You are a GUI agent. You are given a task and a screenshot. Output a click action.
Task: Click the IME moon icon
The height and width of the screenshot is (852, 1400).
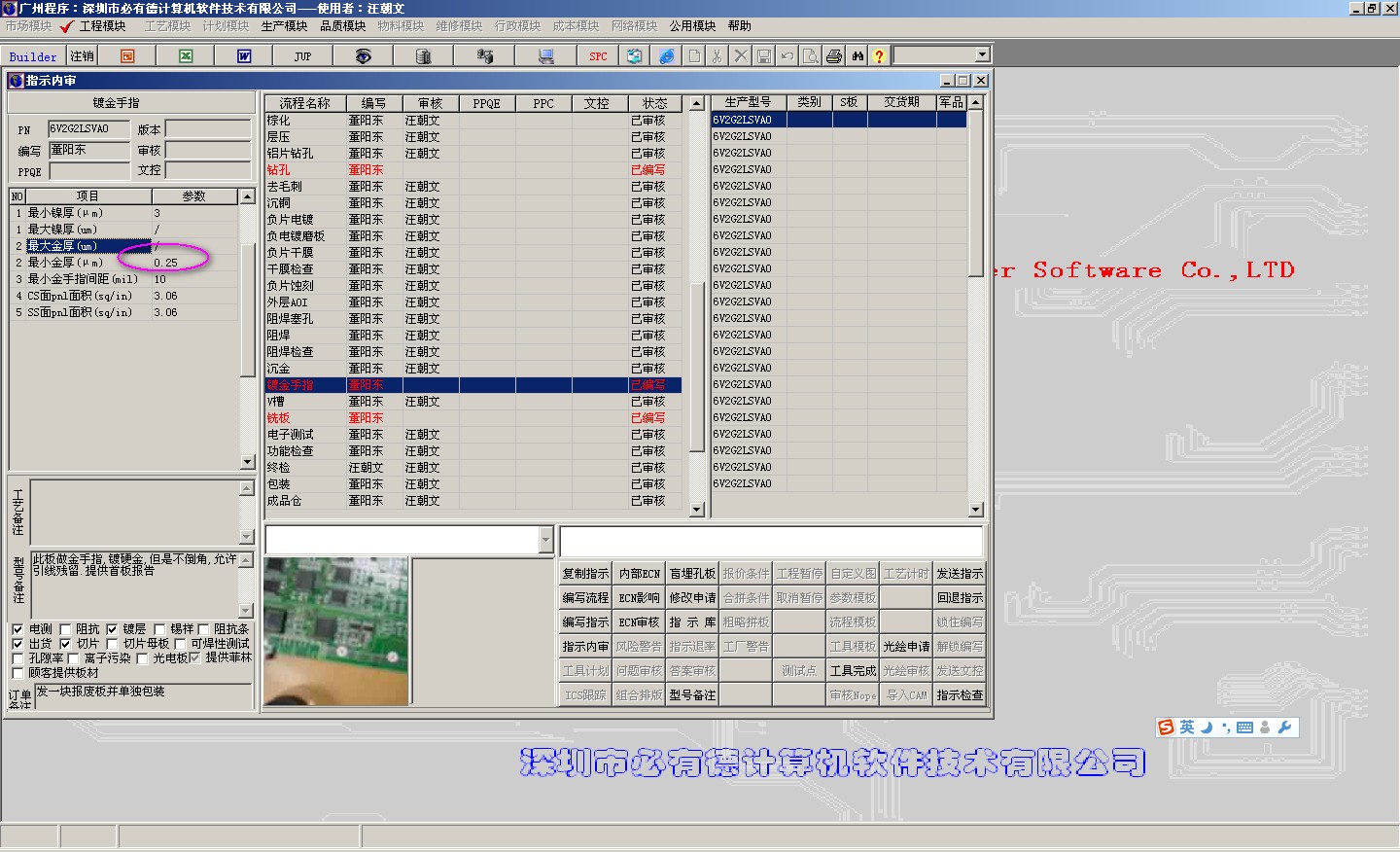(x=1207, y=728)
